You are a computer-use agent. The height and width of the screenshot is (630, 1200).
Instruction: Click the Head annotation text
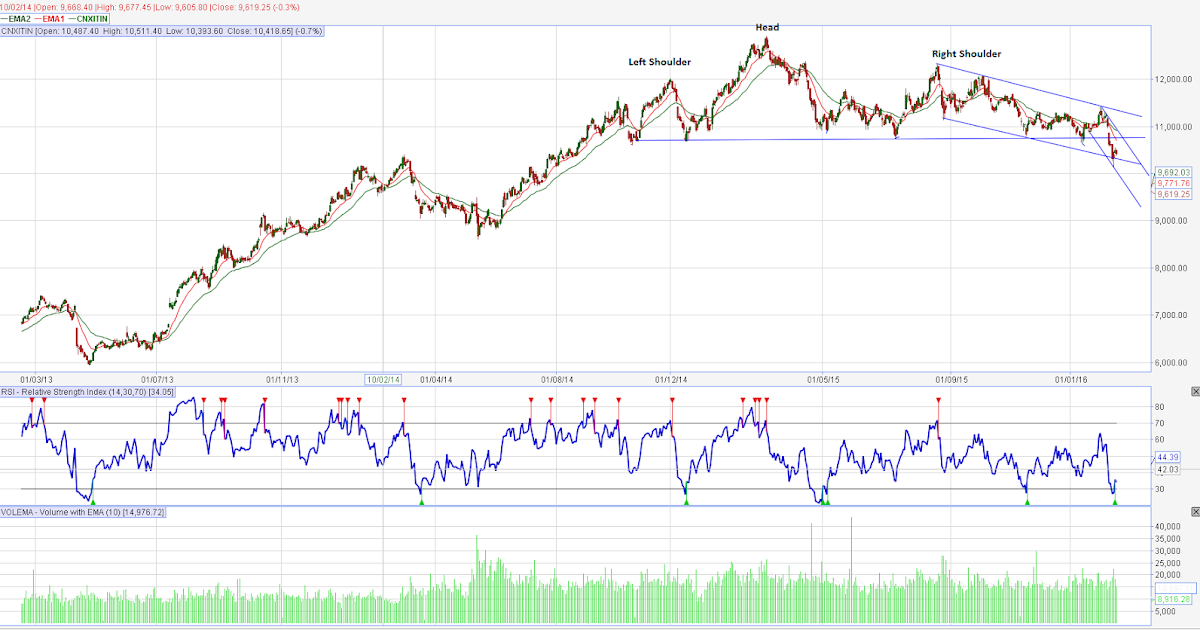[x=767, y=27]
